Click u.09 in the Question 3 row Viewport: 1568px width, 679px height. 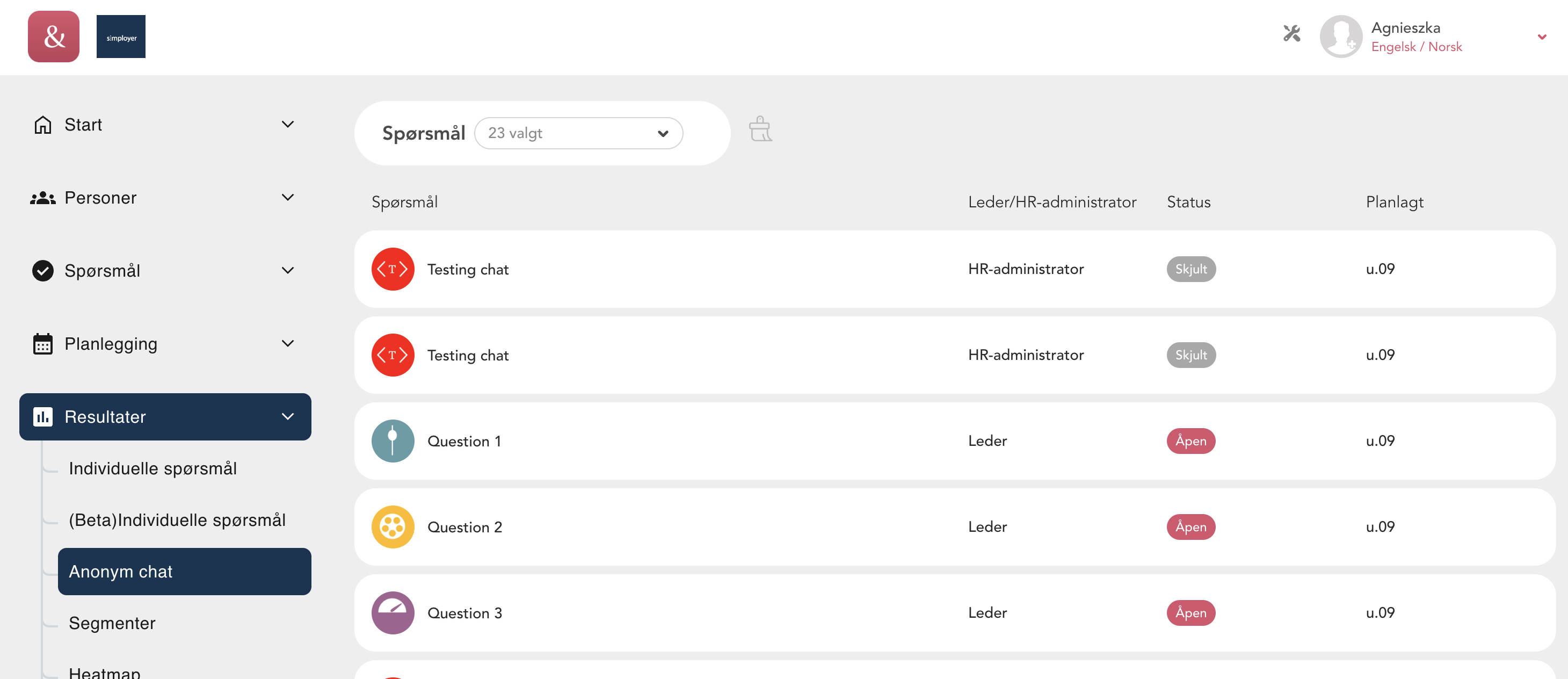[1380, 612]
